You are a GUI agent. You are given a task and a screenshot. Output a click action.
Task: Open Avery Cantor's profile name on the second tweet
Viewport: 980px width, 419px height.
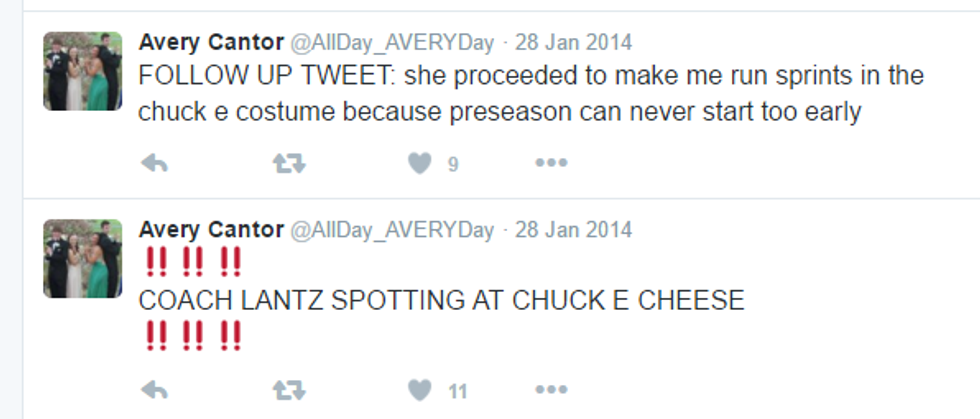211,230
